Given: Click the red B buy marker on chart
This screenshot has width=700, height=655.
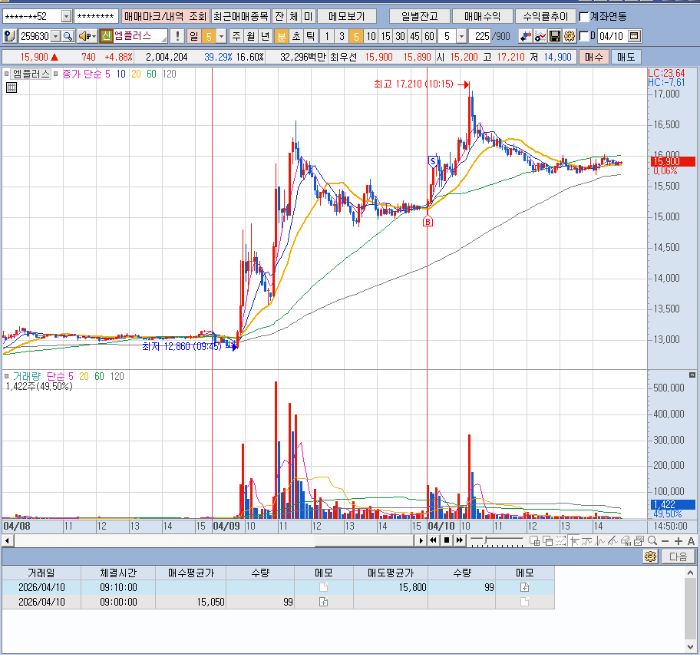Looking at the screenshot, I should 428,221.
